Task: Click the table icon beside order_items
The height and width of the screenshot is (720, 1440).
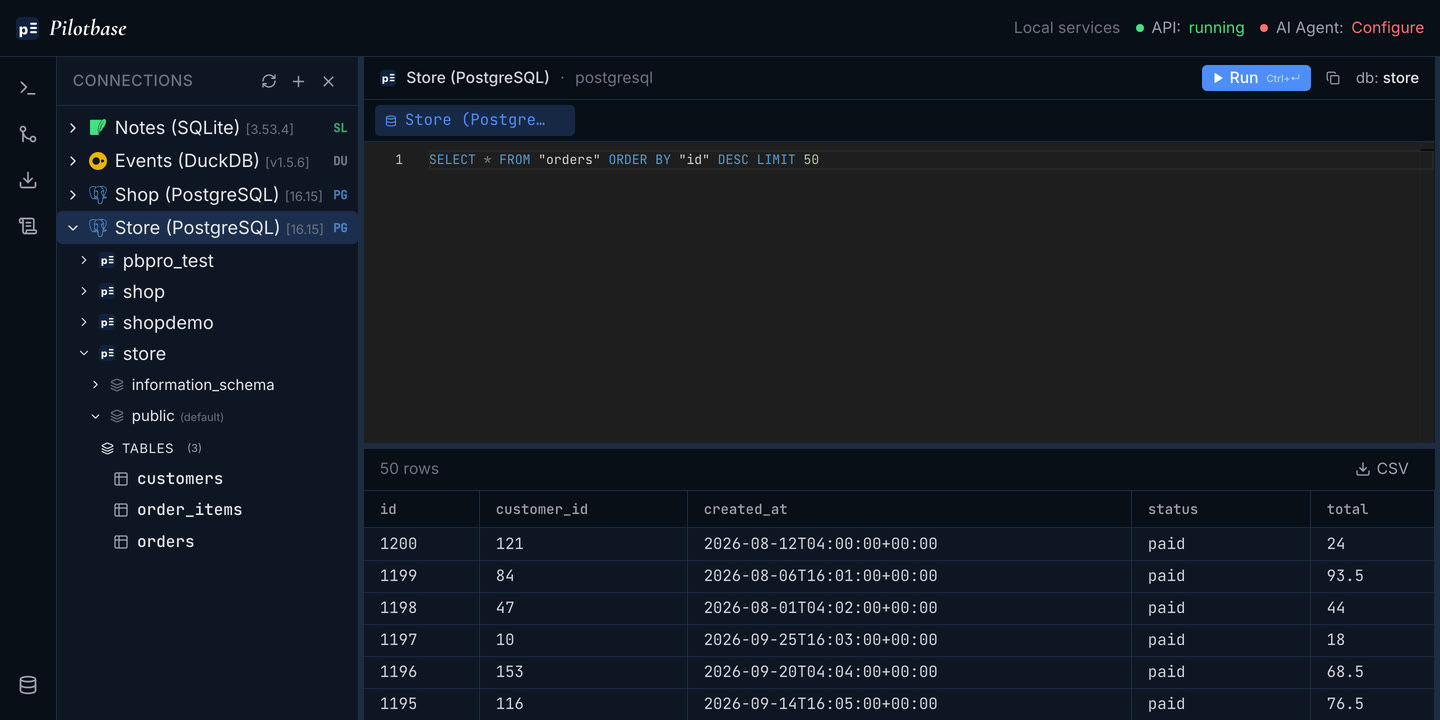Action: point(121,510)
